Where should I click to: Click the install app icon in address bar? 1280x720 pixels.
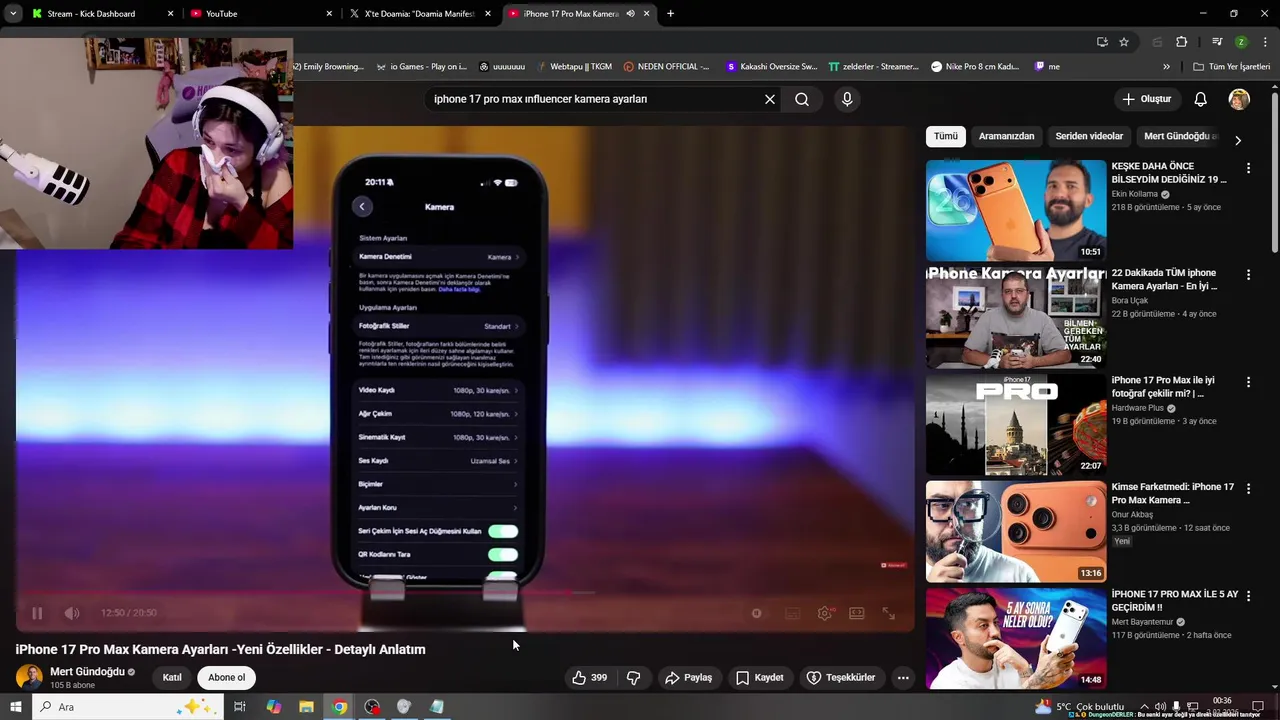(1102, 42)
